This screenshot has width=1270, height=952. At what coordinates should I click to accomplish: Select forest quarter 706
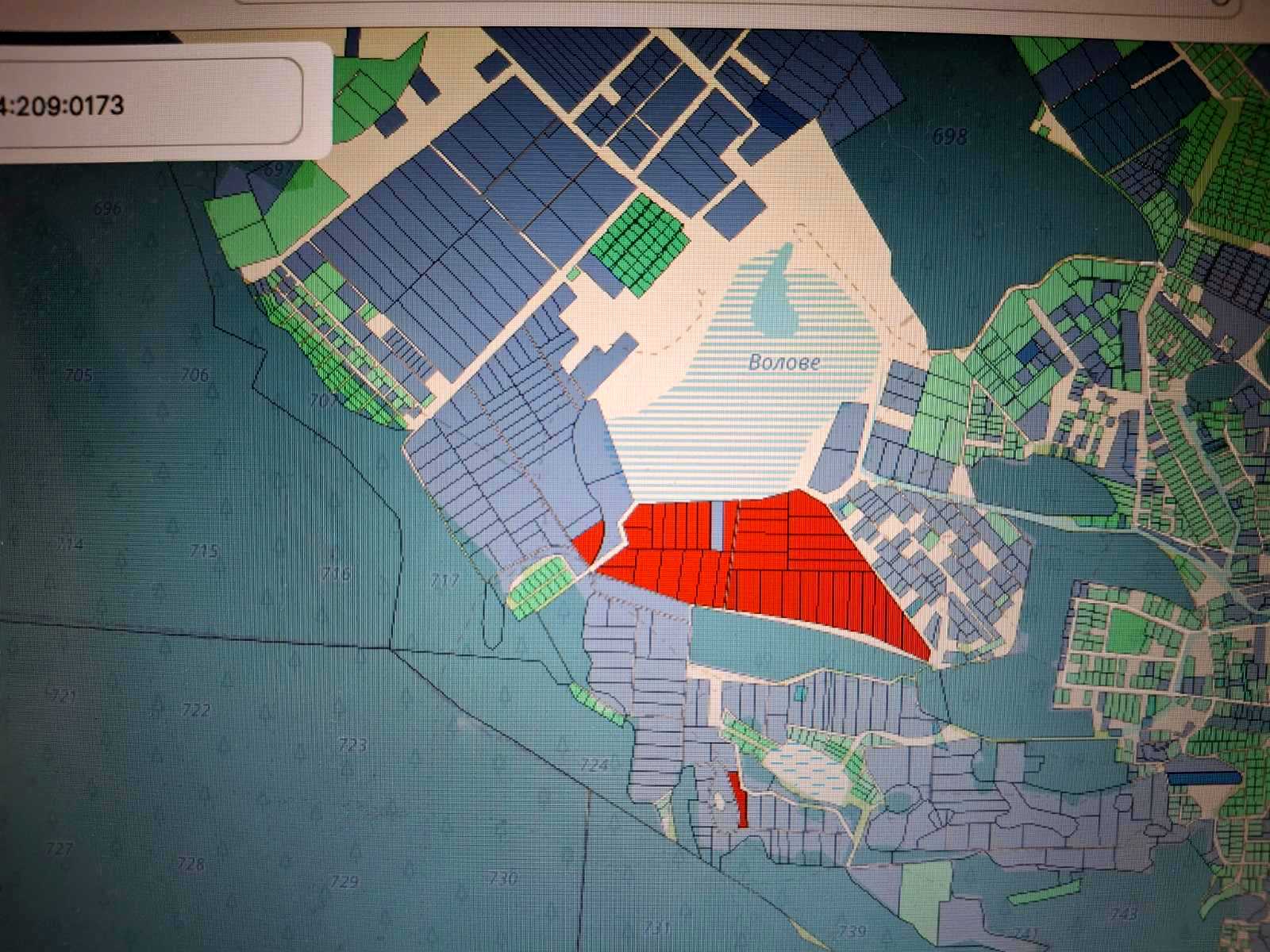[194, 374]
